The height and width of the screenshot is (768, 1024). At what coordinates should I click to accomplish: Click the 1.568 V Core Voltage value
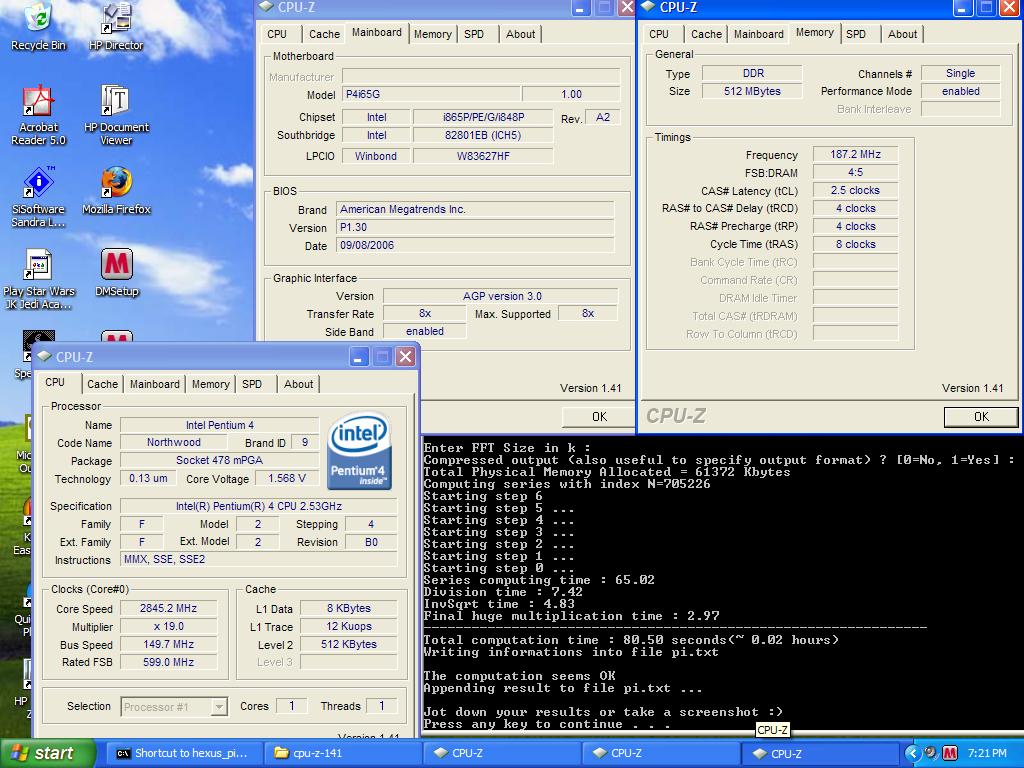tap(287, 478)
